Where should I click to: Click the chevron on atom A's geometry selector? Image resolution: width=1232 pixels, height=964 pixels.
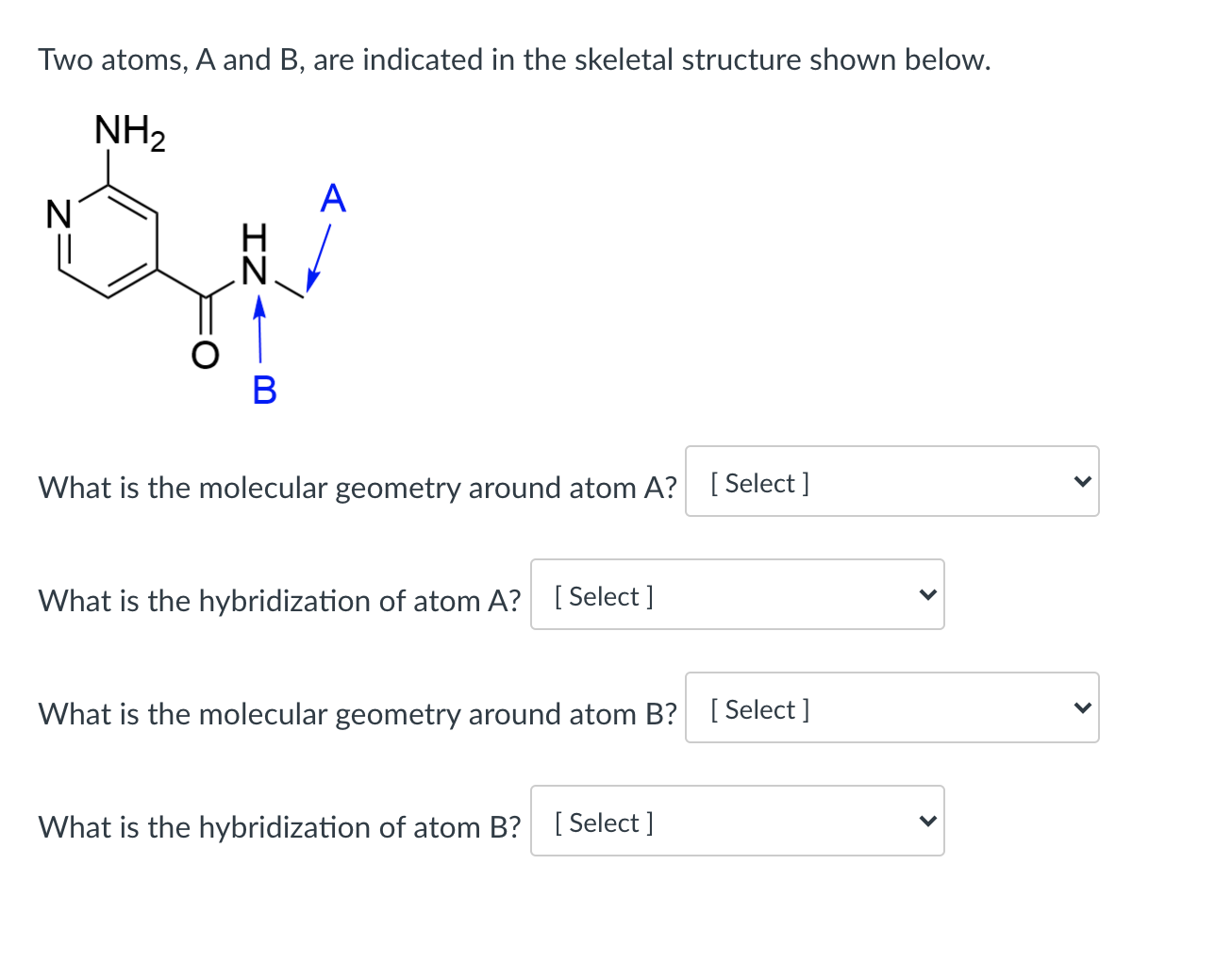click(1083, 480)
